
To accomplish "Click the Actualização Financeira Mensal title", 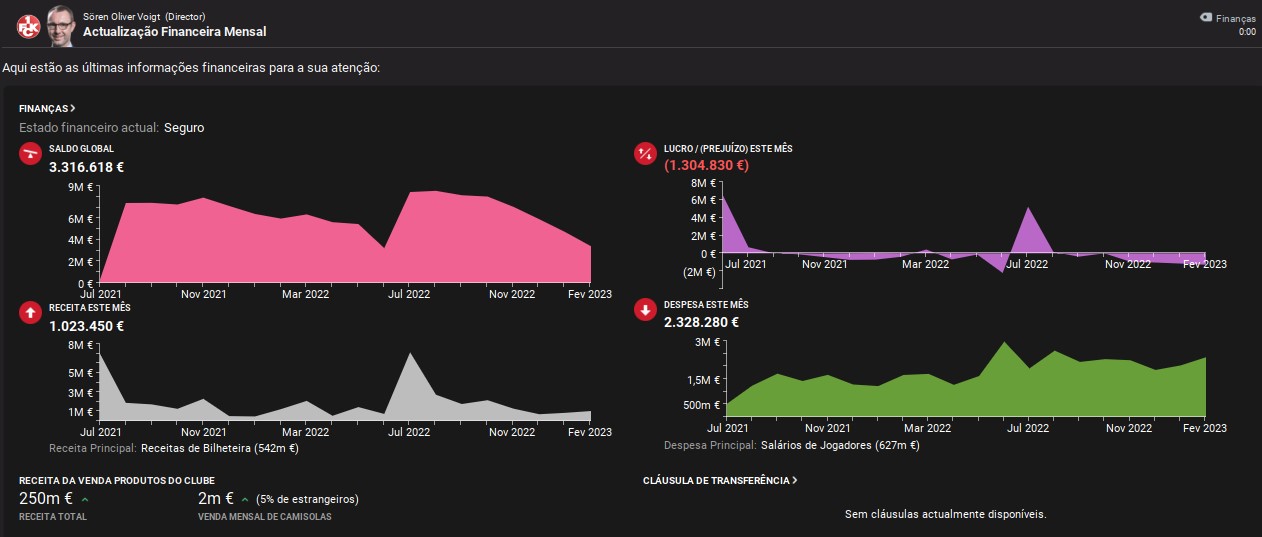I will pyautogui.click(x=174, y=32).
